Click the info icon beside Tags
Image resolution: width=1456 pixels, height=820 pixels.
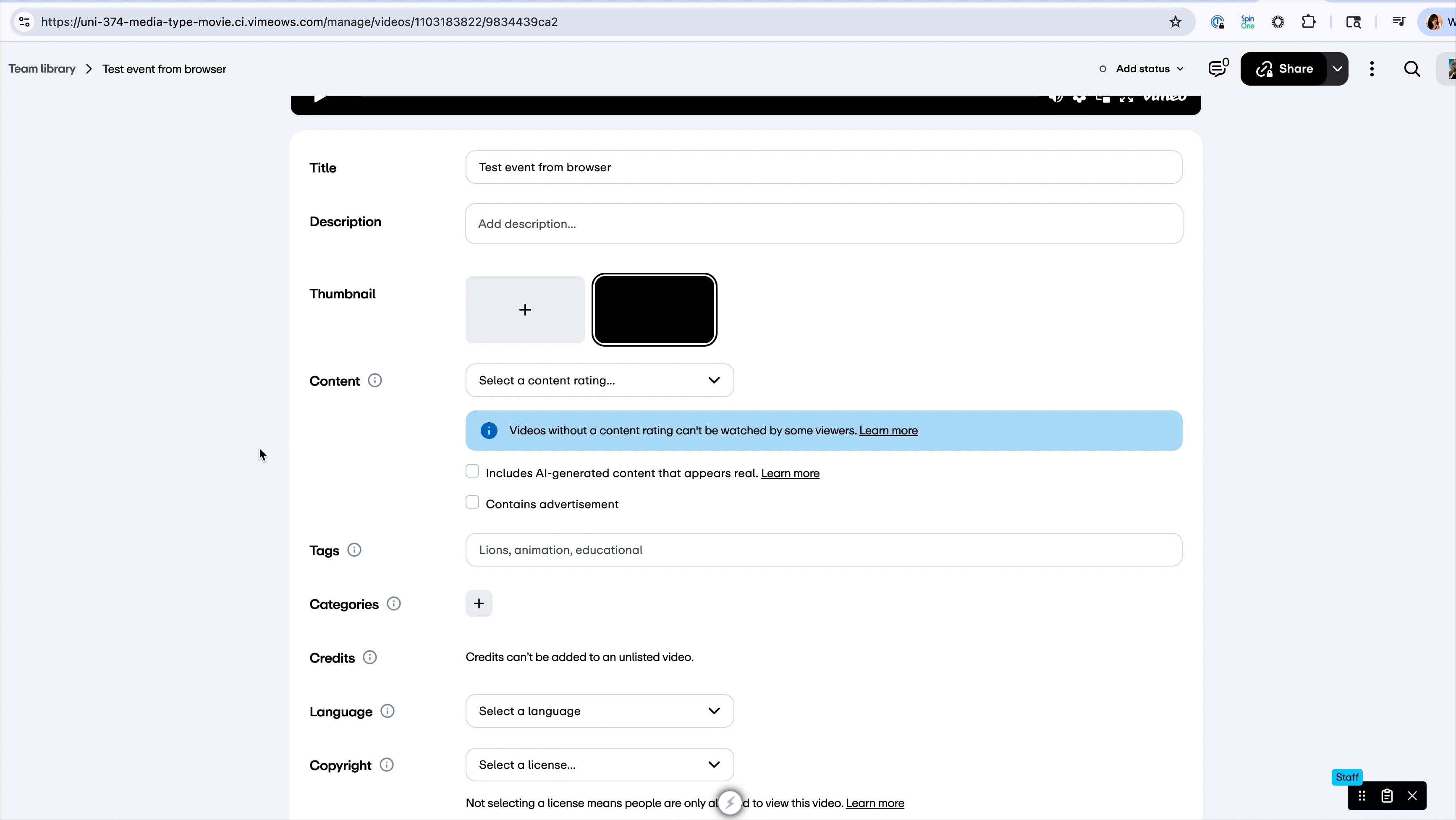[x=354, y=550]
